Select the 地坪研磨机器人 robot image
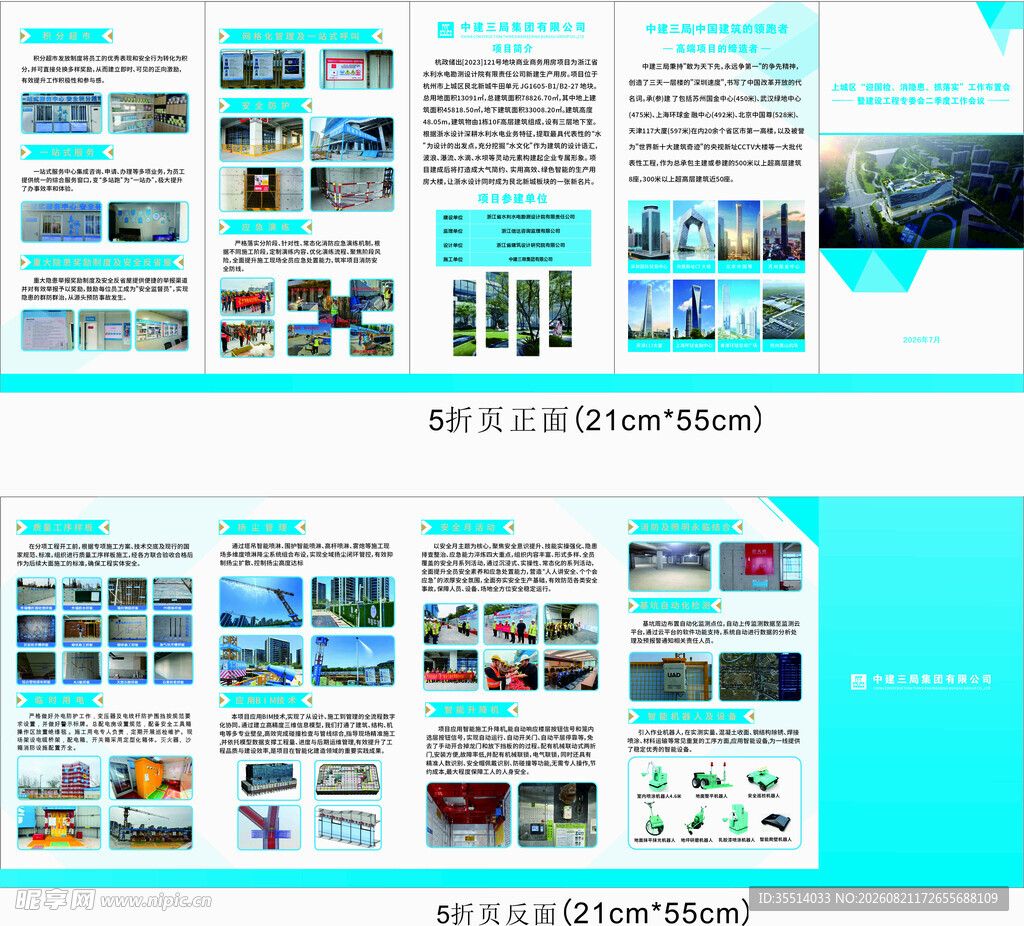The height and width of the screenshot is (926, 1024). (x=696, y=821)
